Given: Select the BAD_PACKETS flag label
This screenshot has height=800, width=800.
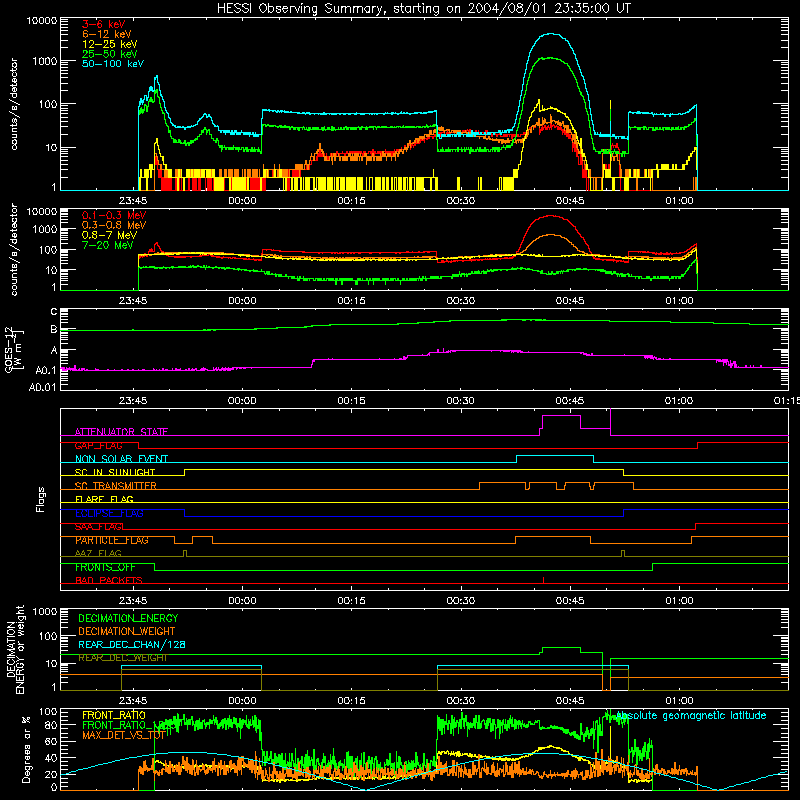Looking at the screenshot, I should (109, 580).
